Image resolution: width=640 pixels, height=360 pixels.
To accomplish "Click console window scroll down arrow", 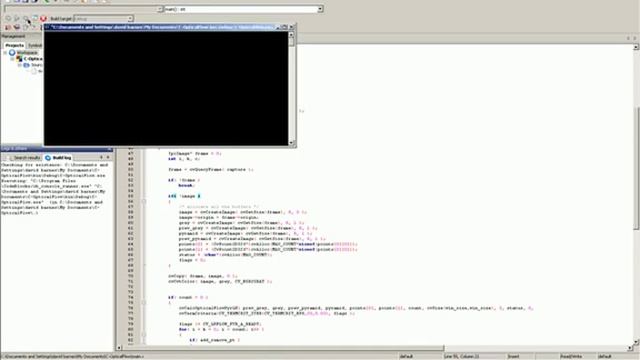I will point(291,142).
